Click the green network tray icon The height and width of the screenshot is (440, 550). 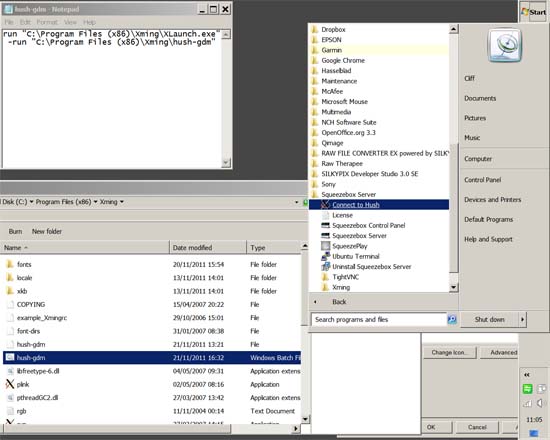click(x=528, y=389)
